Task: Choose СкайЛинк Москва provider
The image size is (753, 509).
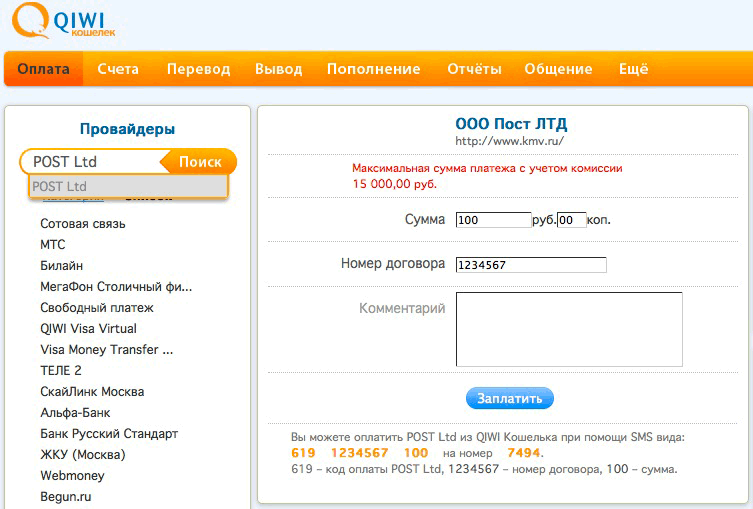Action: [x=92, y=391]
